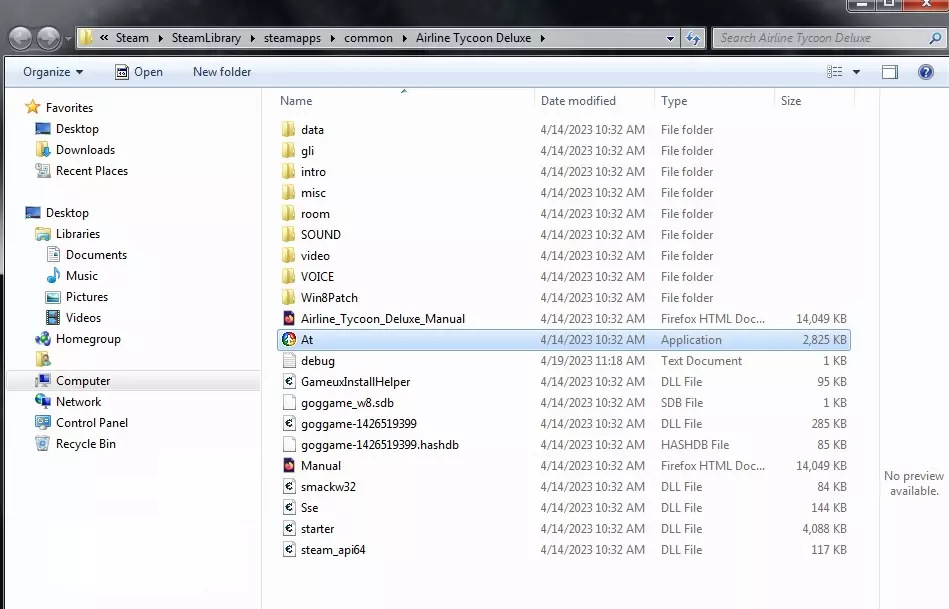Screen dimensions: 949x609
Task: Select the intro folder name
Action: (313, 172)
